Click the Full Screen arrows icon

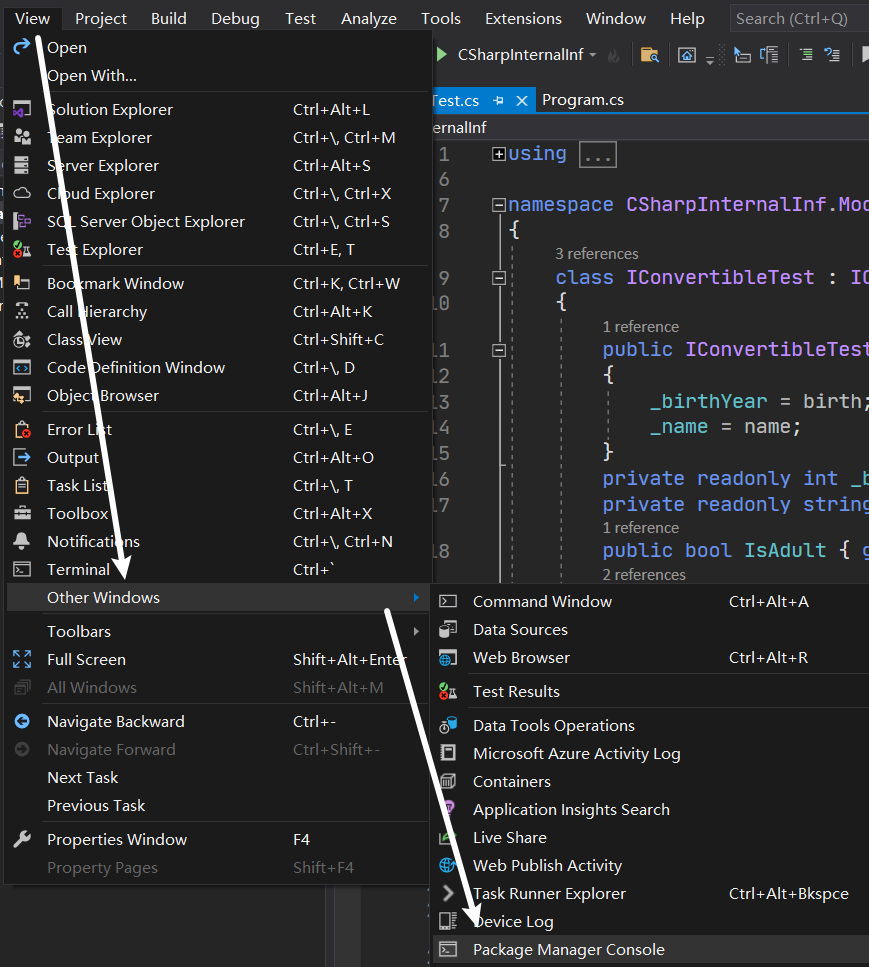tap(22, 659)
